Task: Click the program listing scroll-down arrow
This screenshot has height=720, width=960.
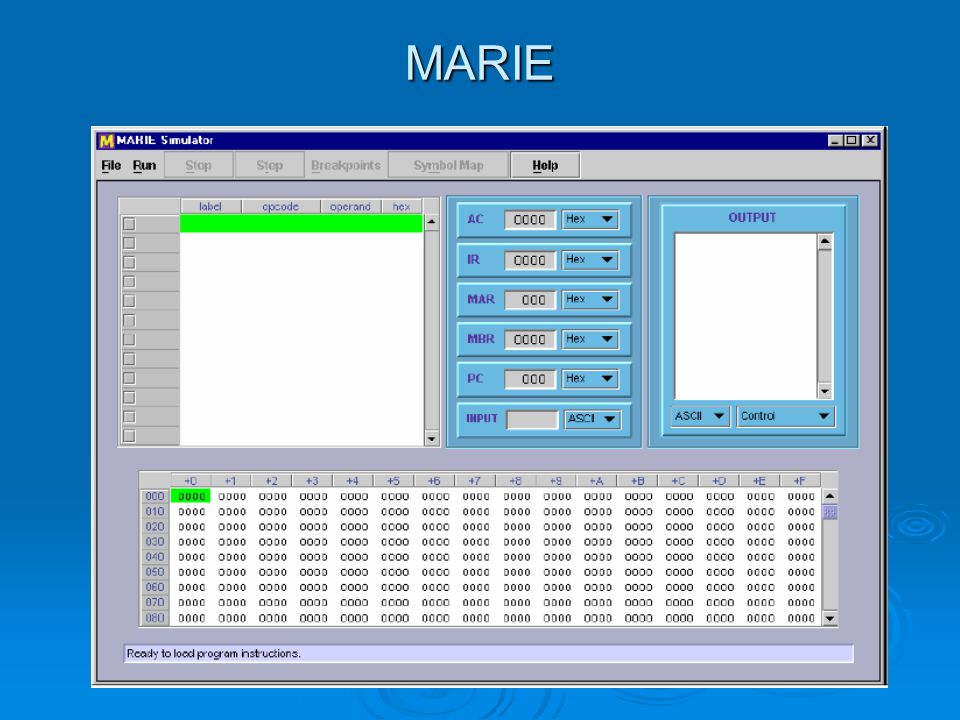Action: coord(432,438)
